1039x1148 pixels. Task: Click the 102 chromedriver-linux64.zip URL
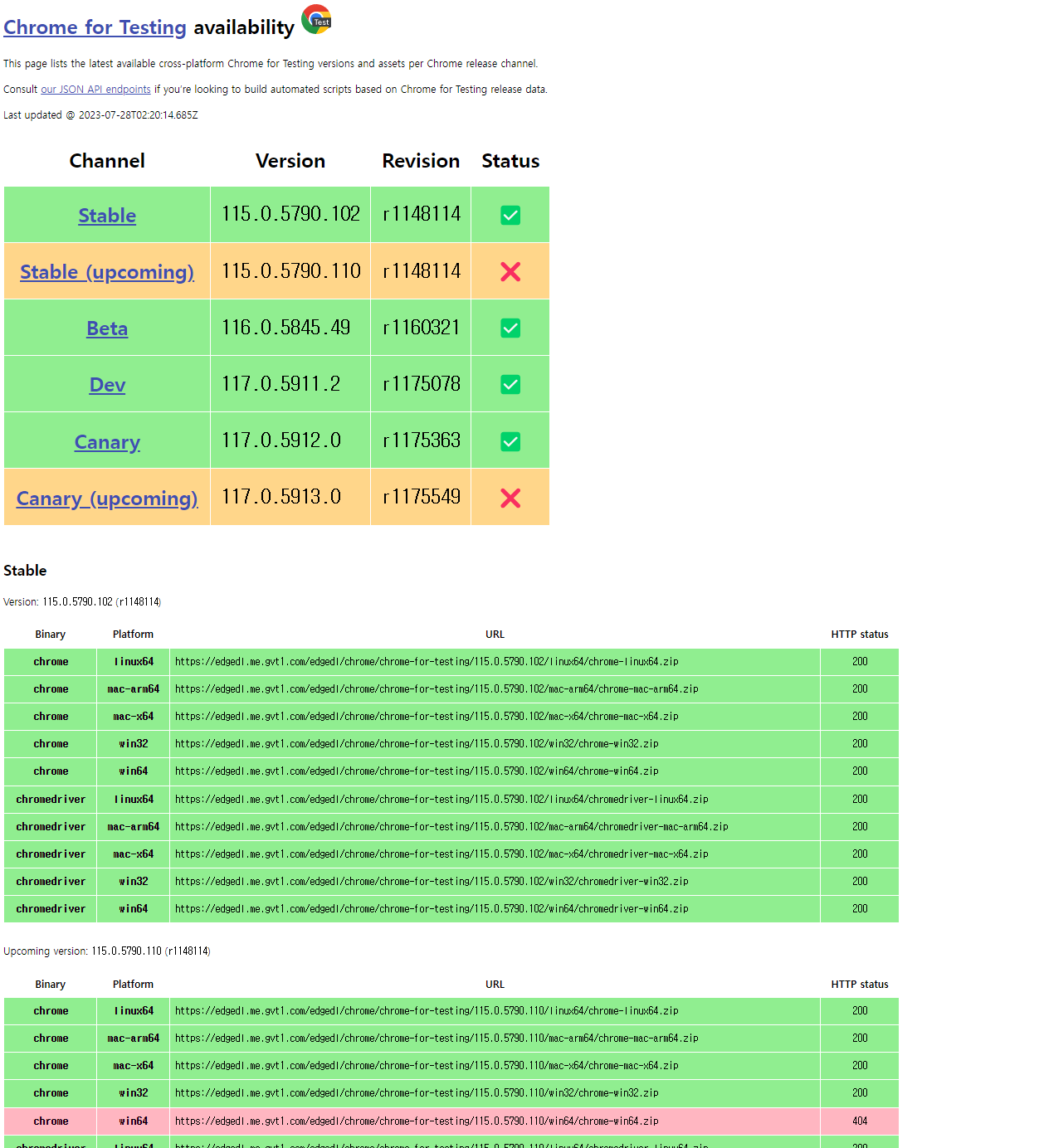441,800
